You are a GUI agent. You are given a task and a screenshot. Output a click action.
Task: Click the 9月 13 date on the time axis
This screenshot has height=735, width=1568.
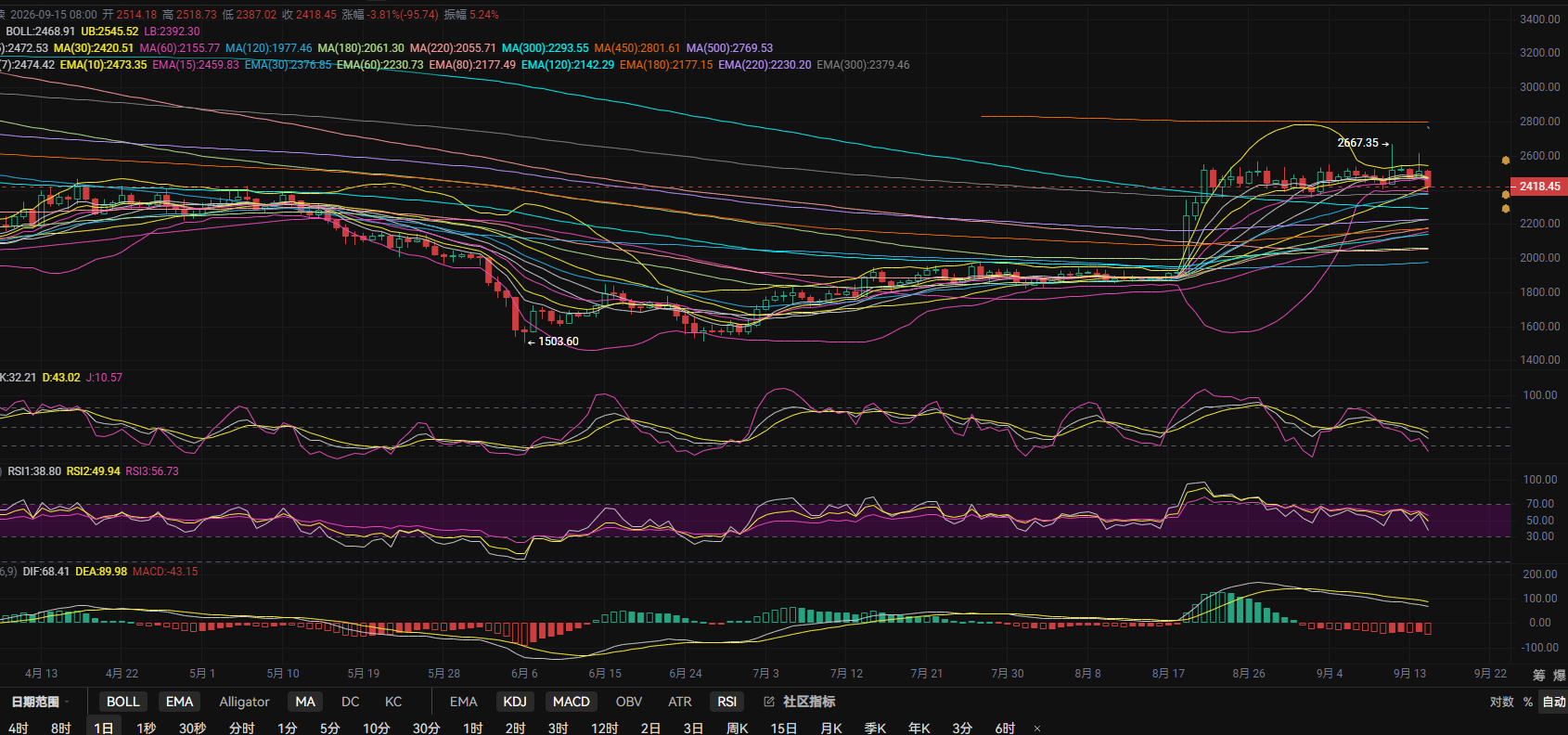pyautogui.click(x=1409, y=674)
